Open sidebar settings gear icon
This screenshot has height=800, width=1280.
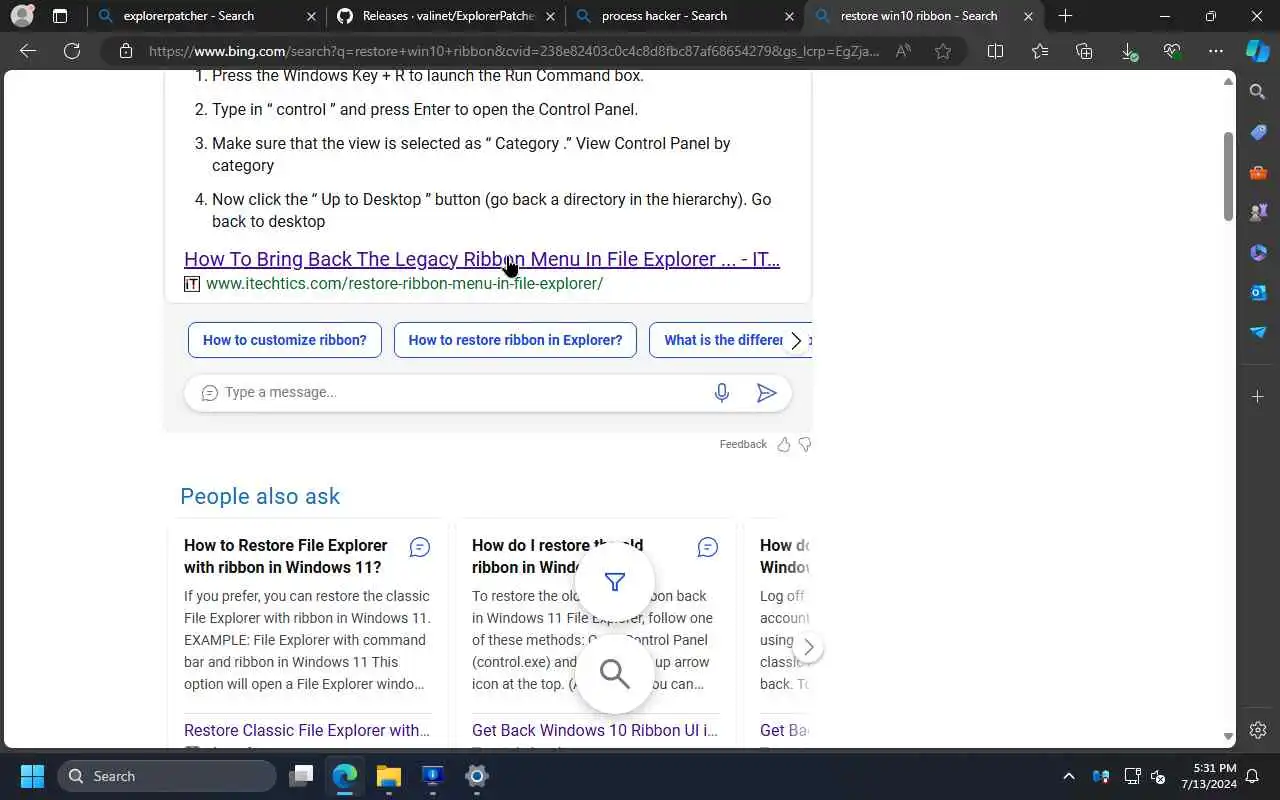pyautogui.click(x=1258, y=730)
